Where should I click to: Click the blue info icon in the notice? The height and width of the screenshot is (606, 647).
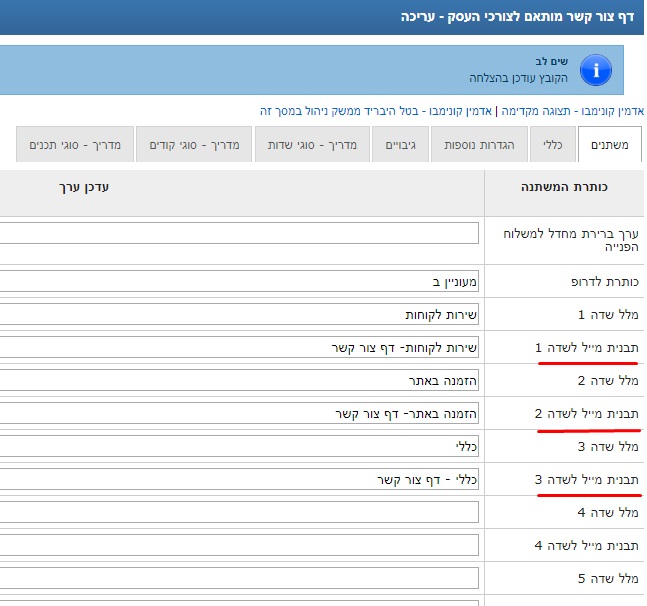pos(595,70)
